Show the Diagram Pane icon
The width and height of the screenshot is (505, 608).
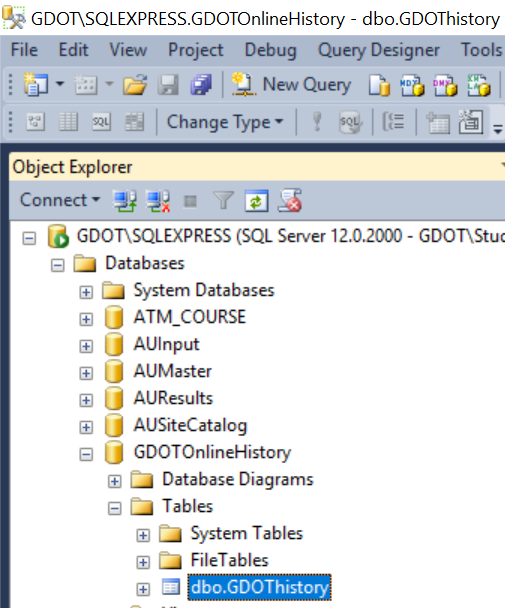click(x=35, y=122)
